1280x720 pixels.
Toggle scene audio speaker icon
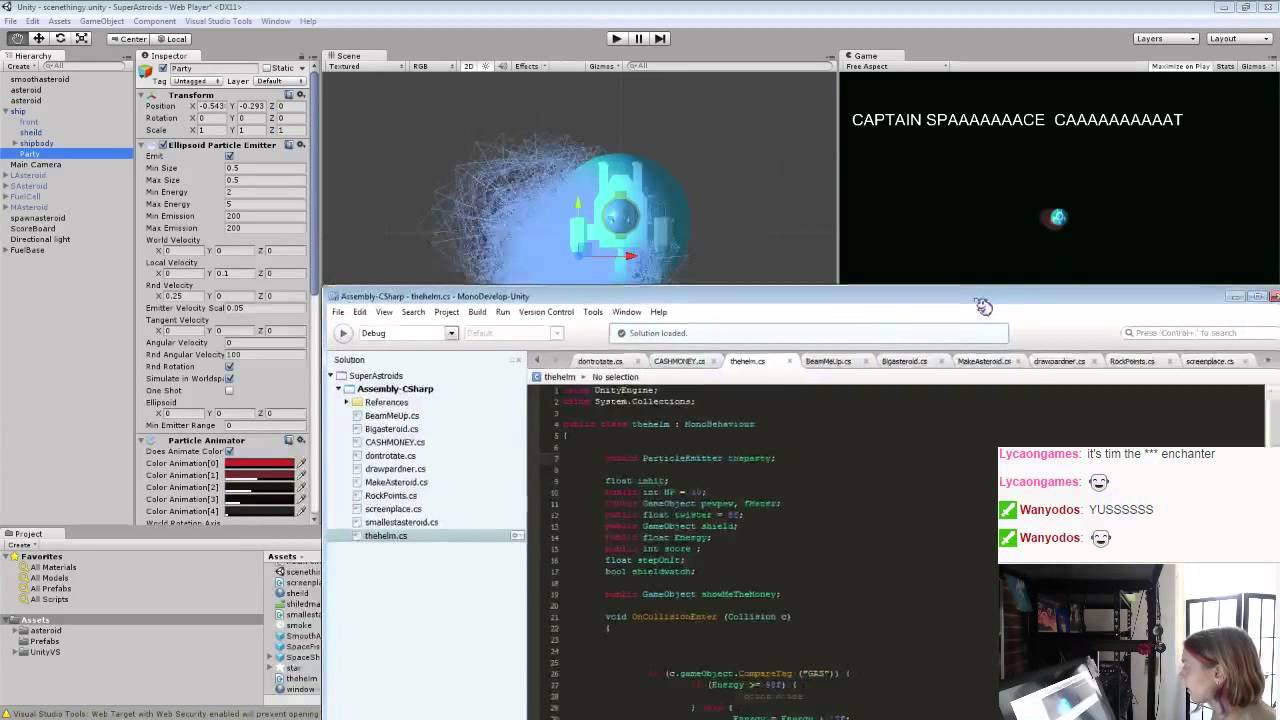tap(503, 66)
